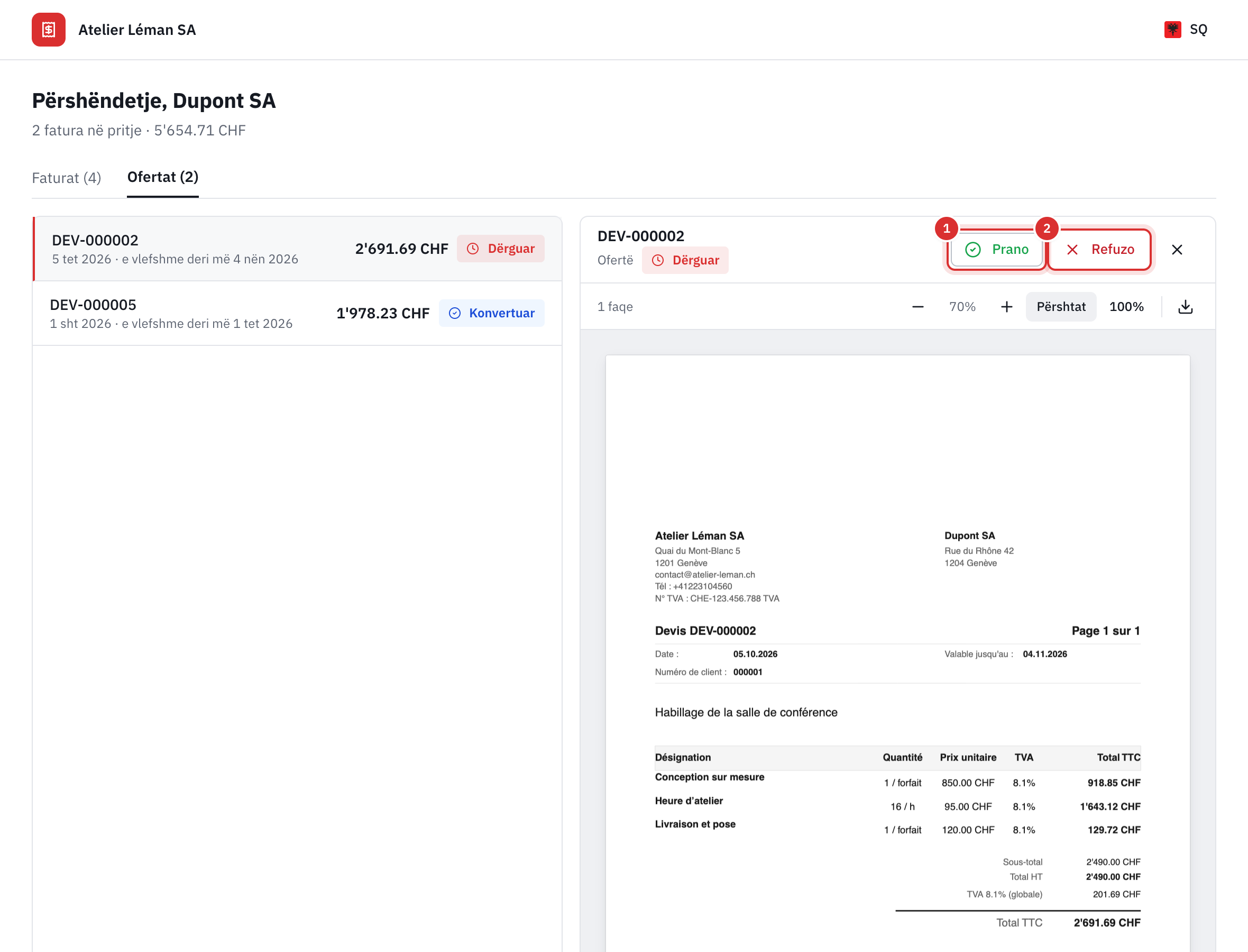Accept the quote with the Prano button
This screenshot has height=952, width=1248.
pos(996,249)
